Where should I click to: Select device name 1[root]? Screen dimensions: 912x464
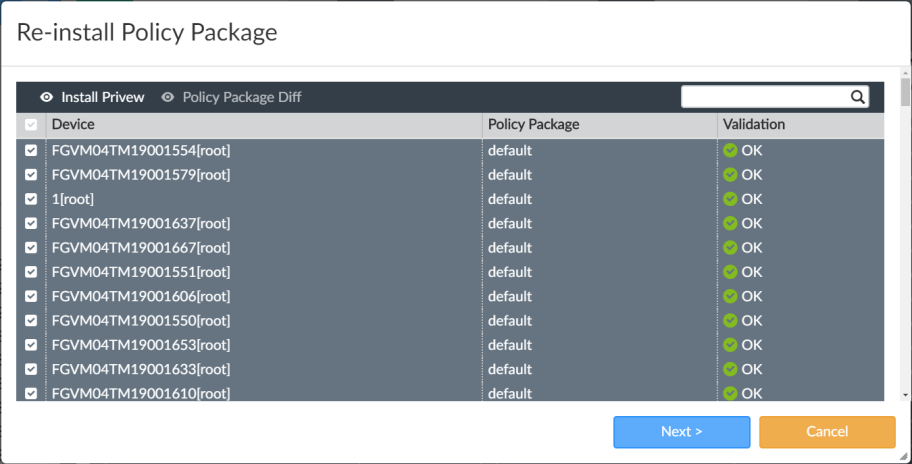click(73, 199)
